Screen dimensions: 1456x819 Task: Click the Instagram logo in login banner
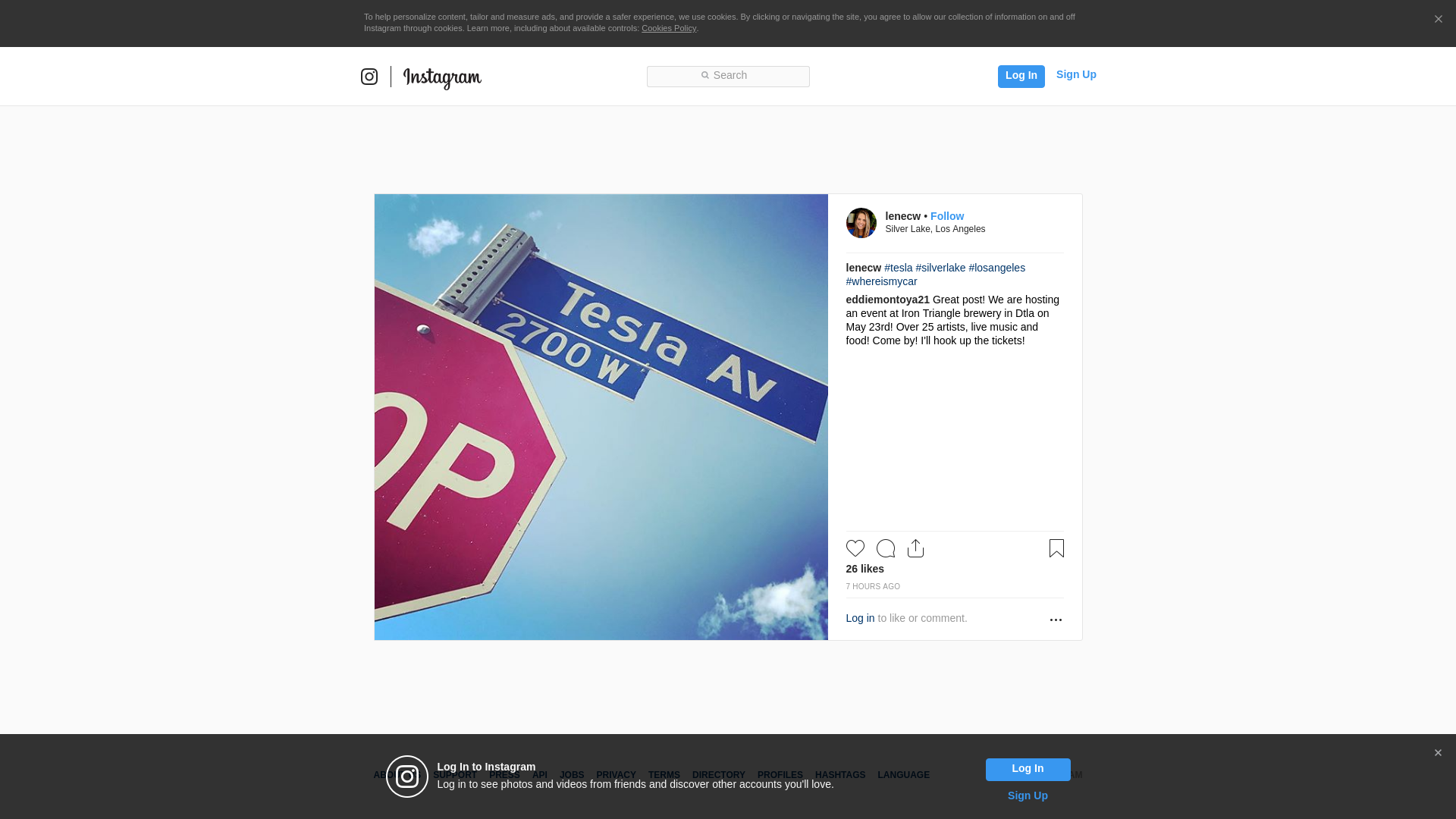coord(407,777)
